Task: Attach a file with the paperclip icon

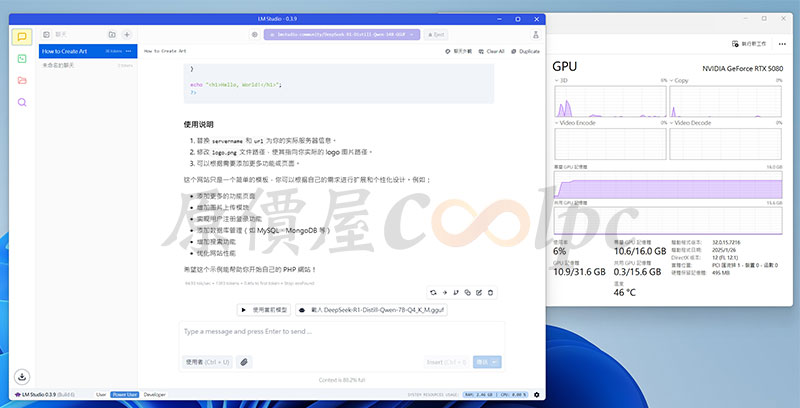Action: click(x=244, y=362)
